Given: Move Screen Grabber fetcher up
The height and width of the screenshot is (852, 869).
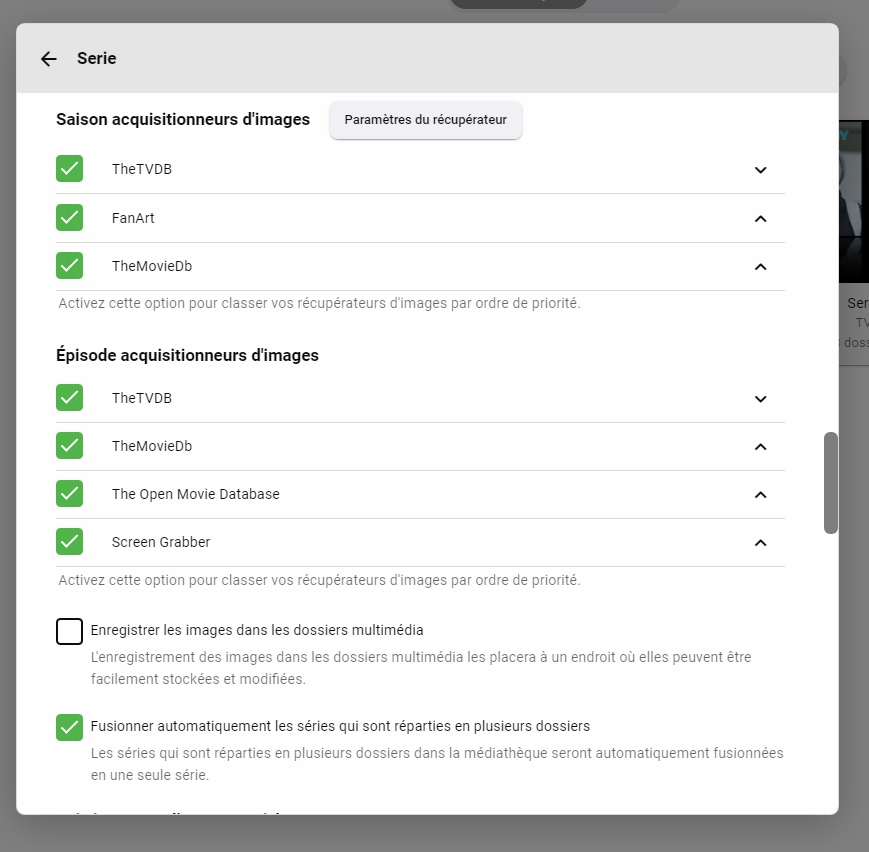Looking at the screenshot, I should coord(760,543).
